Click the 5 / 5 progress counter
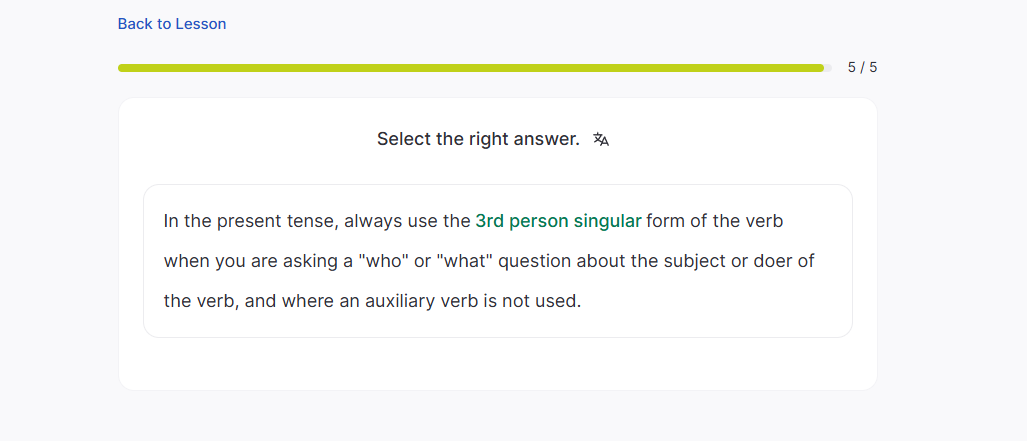Viewport: 1027px width, 441px height. [862, 68]
